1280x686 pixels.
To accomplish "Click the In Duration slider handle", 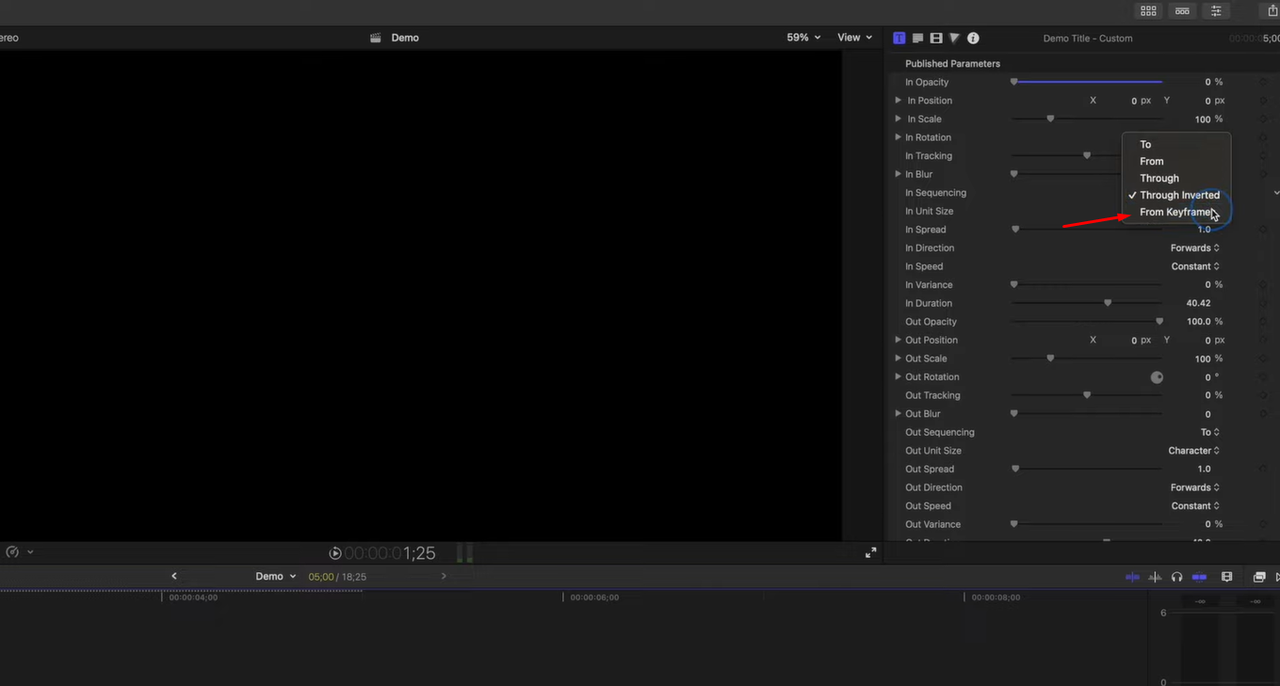I will [x=1107, y=303].
